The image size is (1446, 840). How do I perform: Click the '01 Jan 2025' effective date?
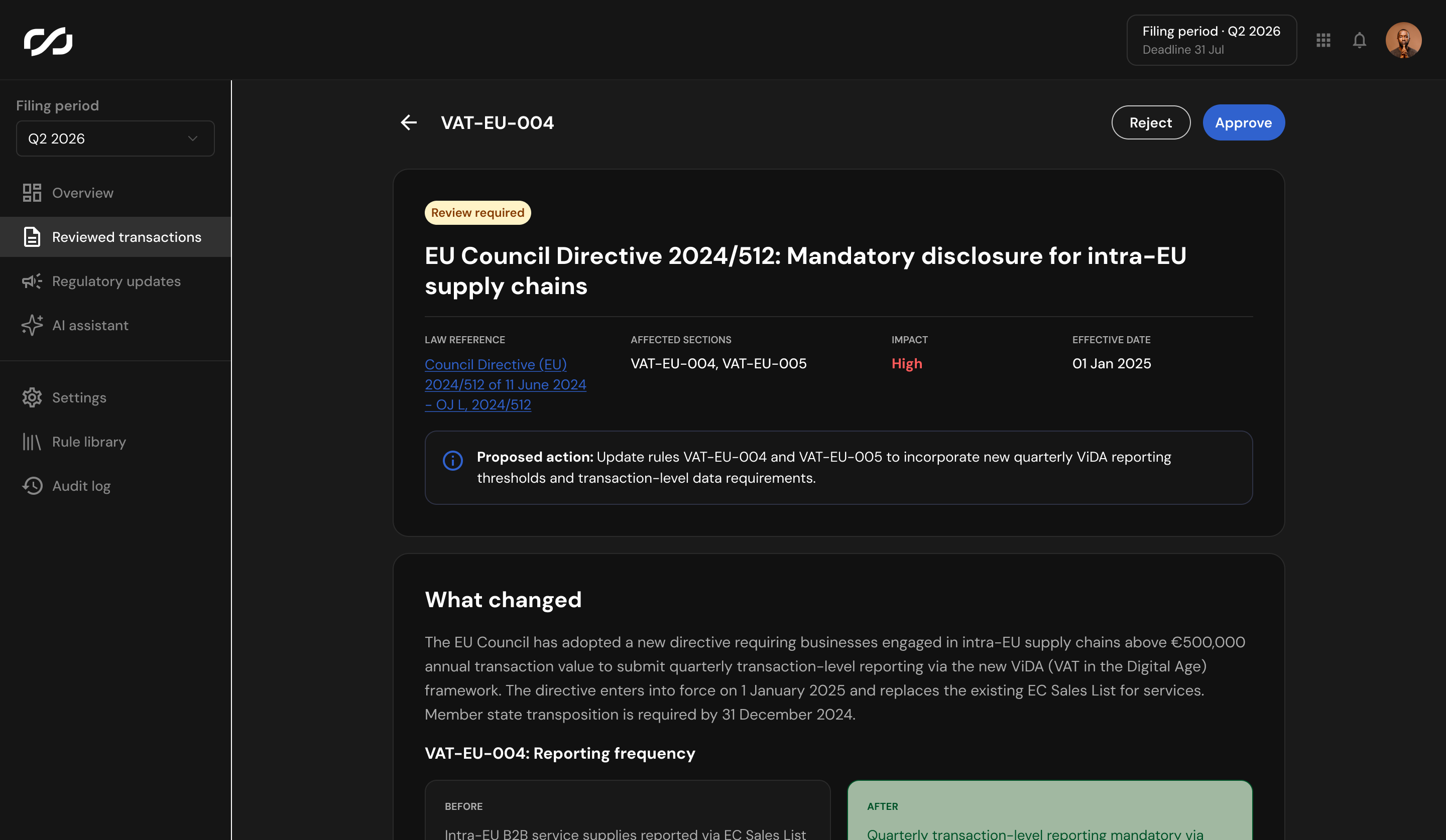click(1112, 363)
